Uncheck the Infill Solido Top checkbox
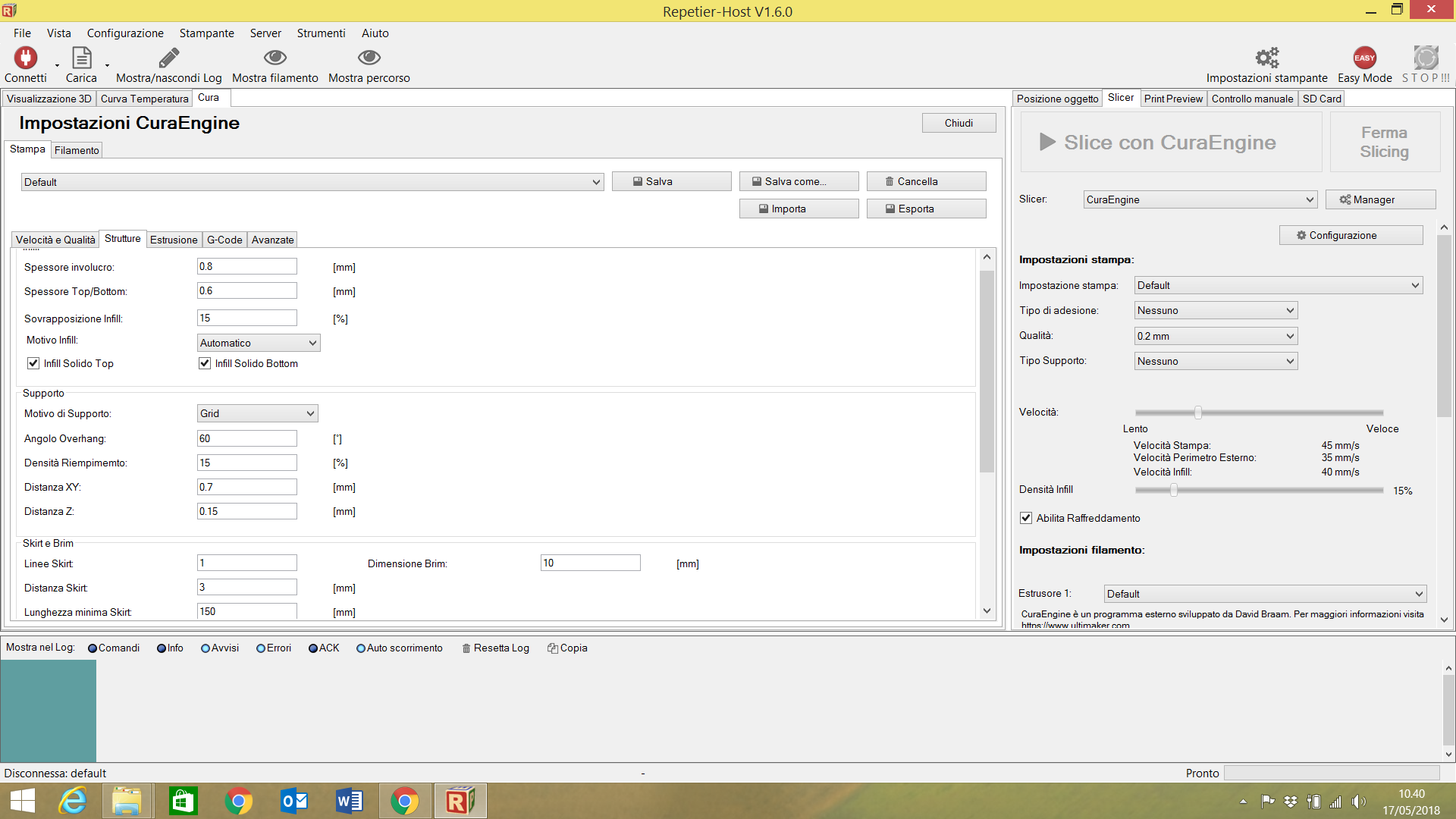Screen dimensions: 1456x819 (33, 363)
